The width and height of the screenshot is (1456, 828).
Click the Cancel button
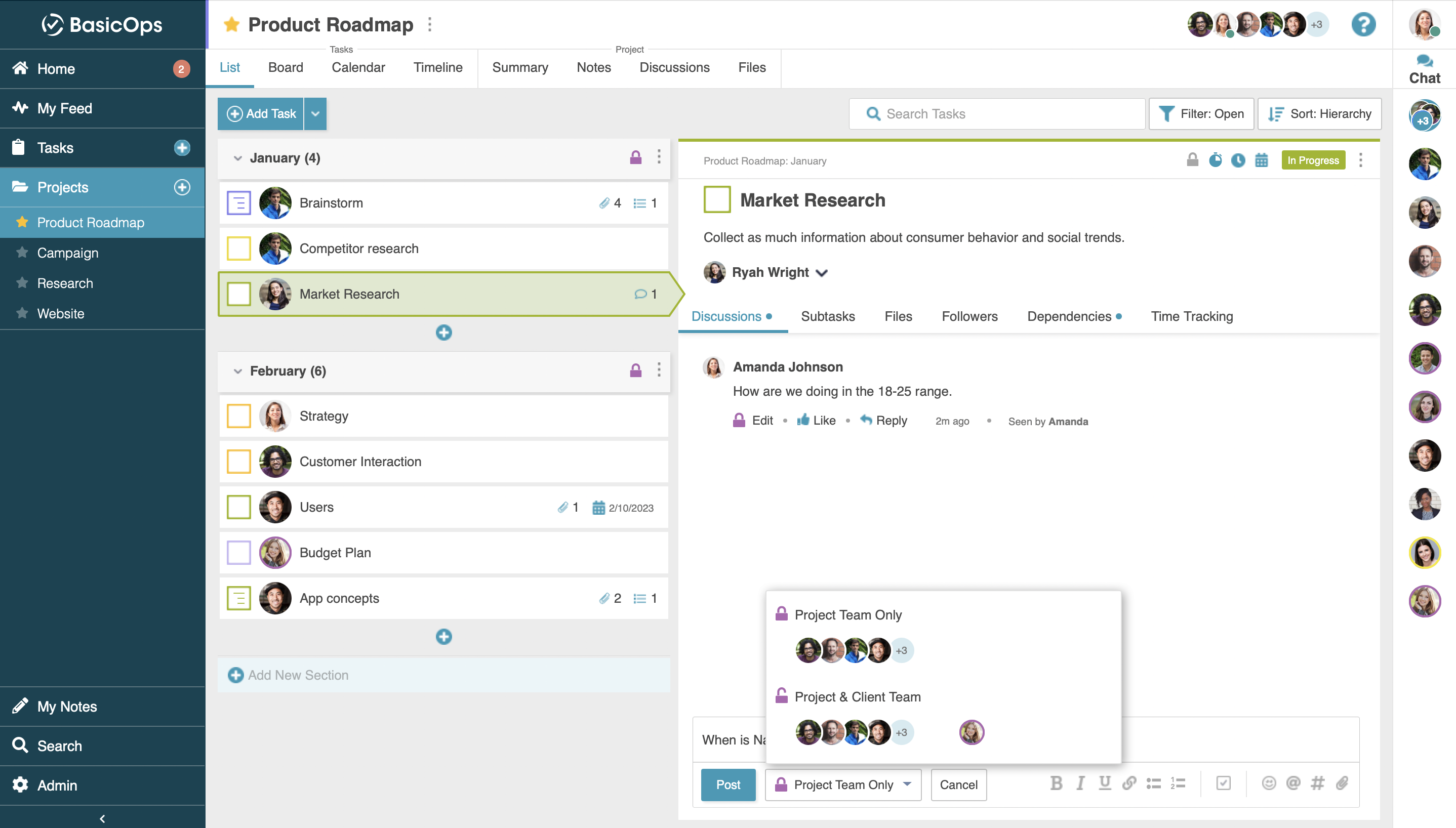tap(958, 785)
